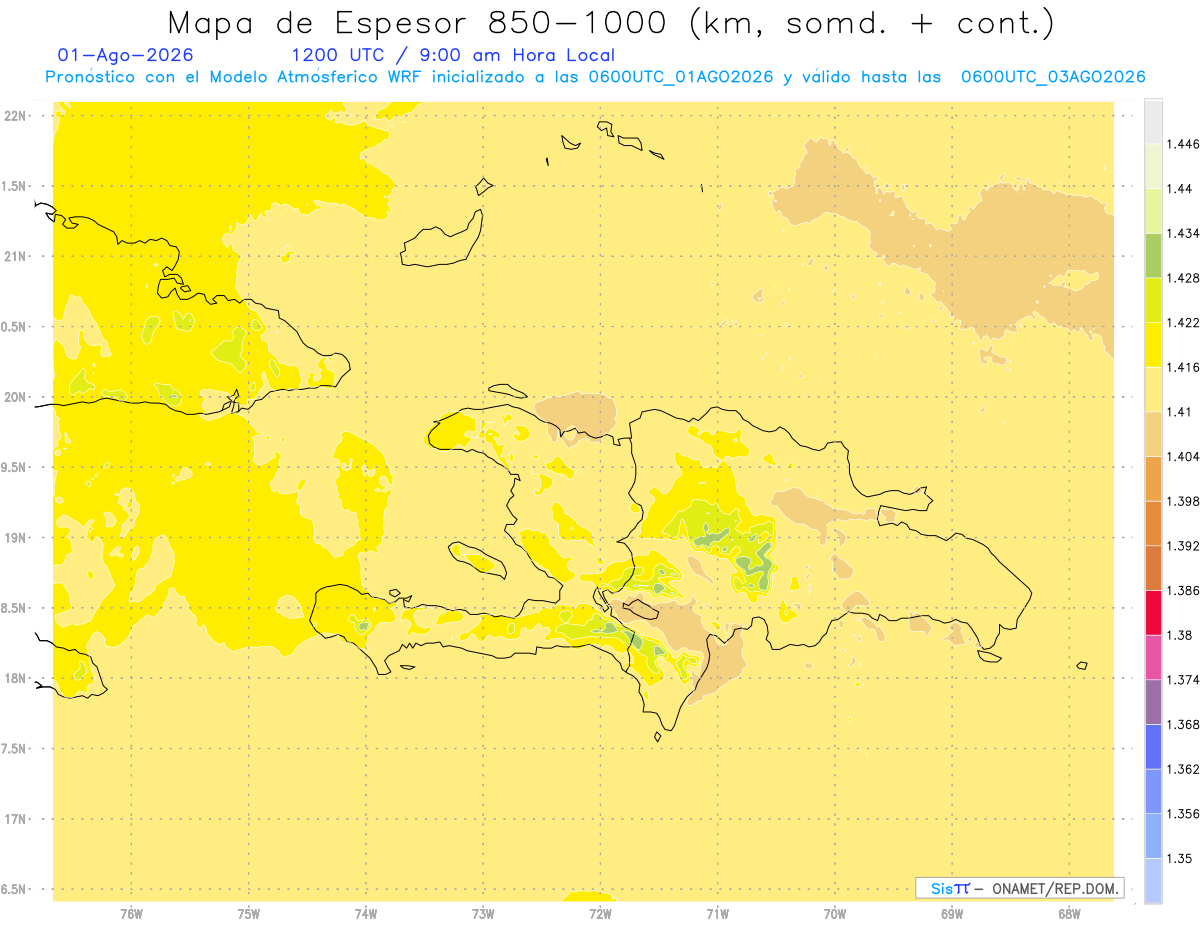Screen dimensions: 1200x927
Task: Click the latitude label '20N'
Action: [x=14, y=397]
